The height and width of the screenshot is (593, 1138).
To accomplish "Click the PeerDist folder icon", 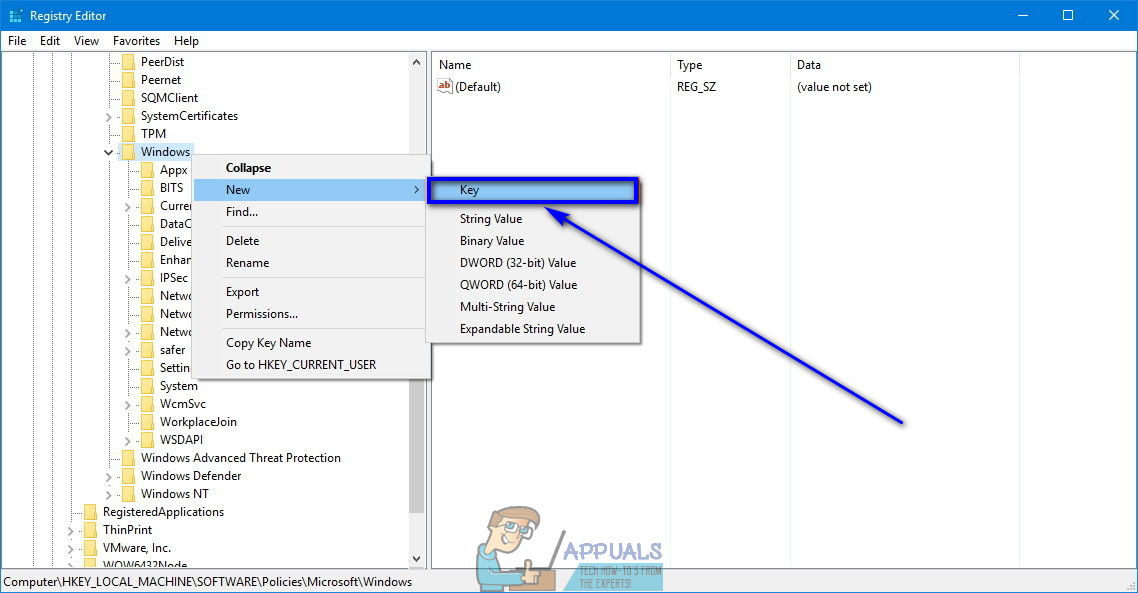I will coord(128,62).
